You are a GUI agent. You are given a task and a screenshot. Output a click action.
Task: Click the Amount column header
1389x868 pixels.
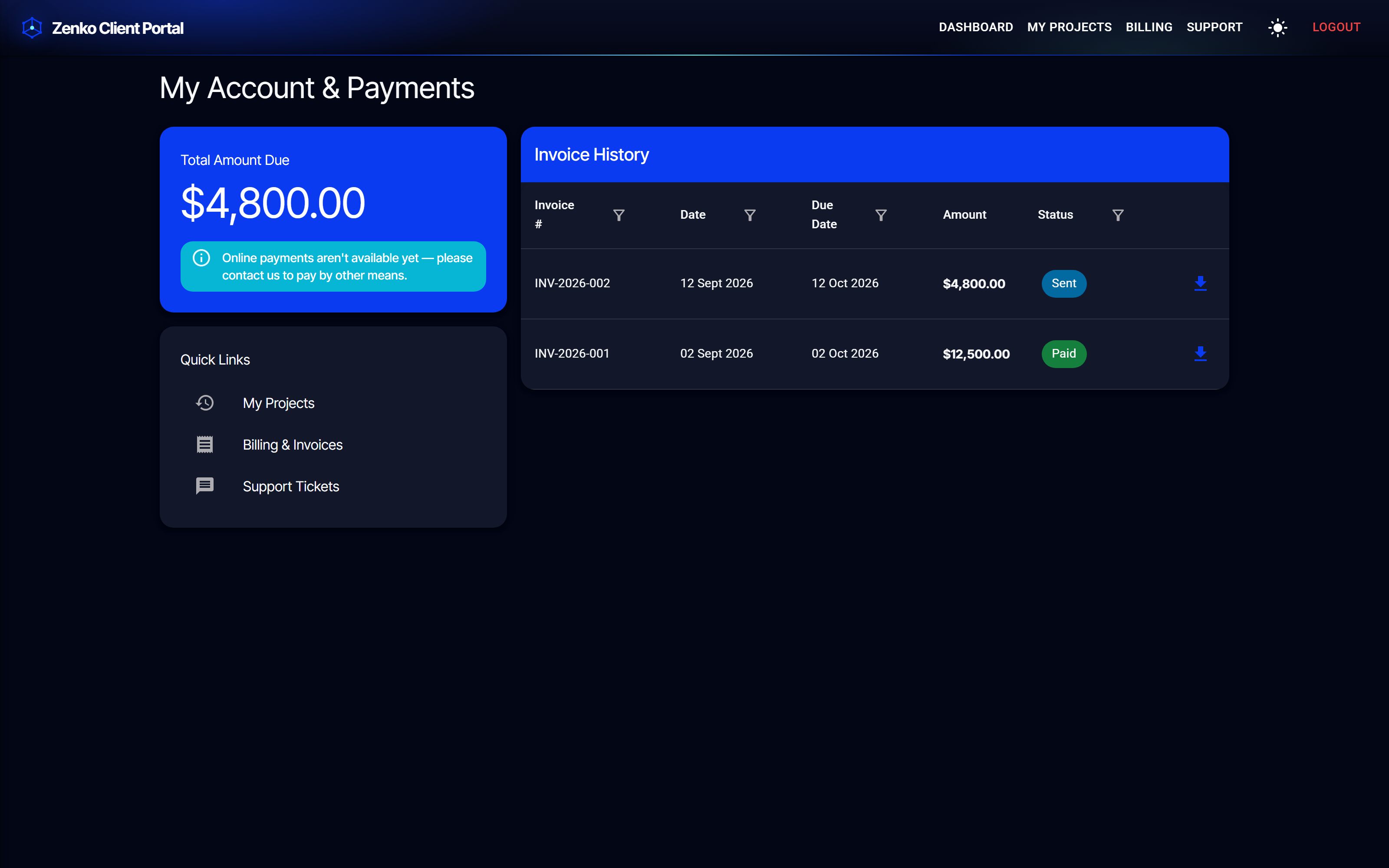pos(964,215)
